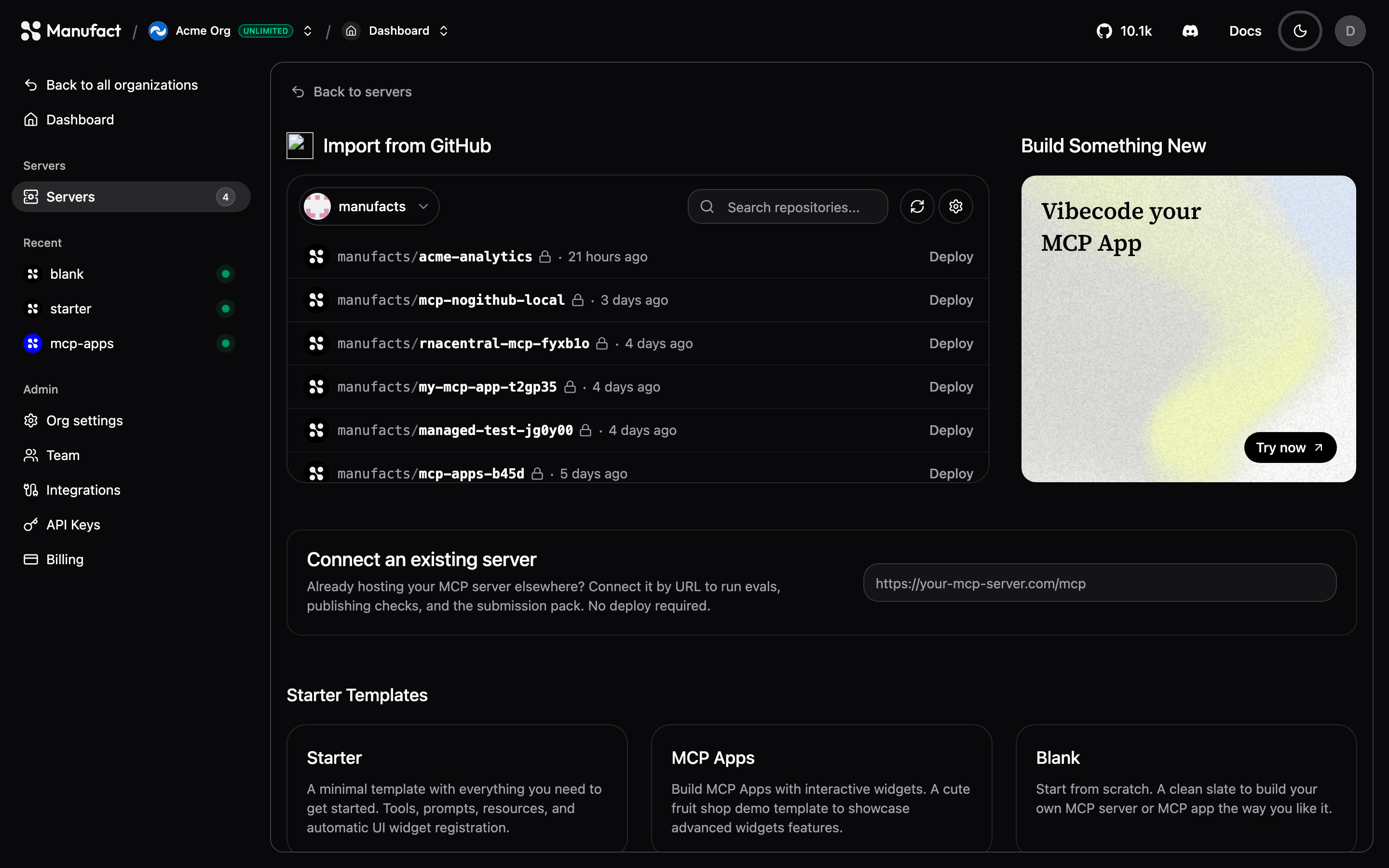Click the Servers count badge 4
1389x868 pixels.
click(226, 197)
